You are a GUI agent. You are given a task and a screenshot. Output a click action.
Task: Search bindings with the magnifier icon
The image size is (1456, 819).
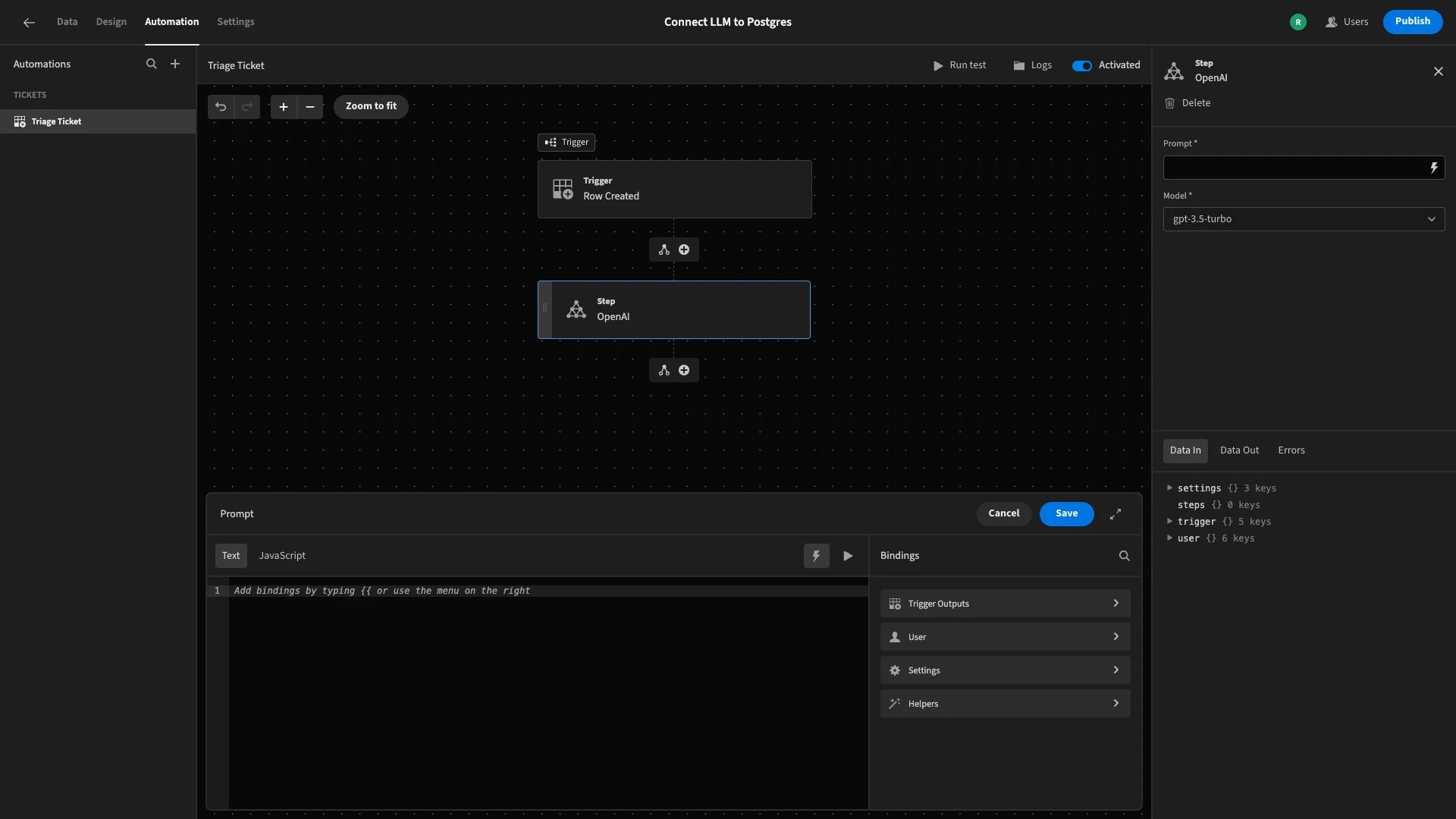click(x=1125, y=556)
